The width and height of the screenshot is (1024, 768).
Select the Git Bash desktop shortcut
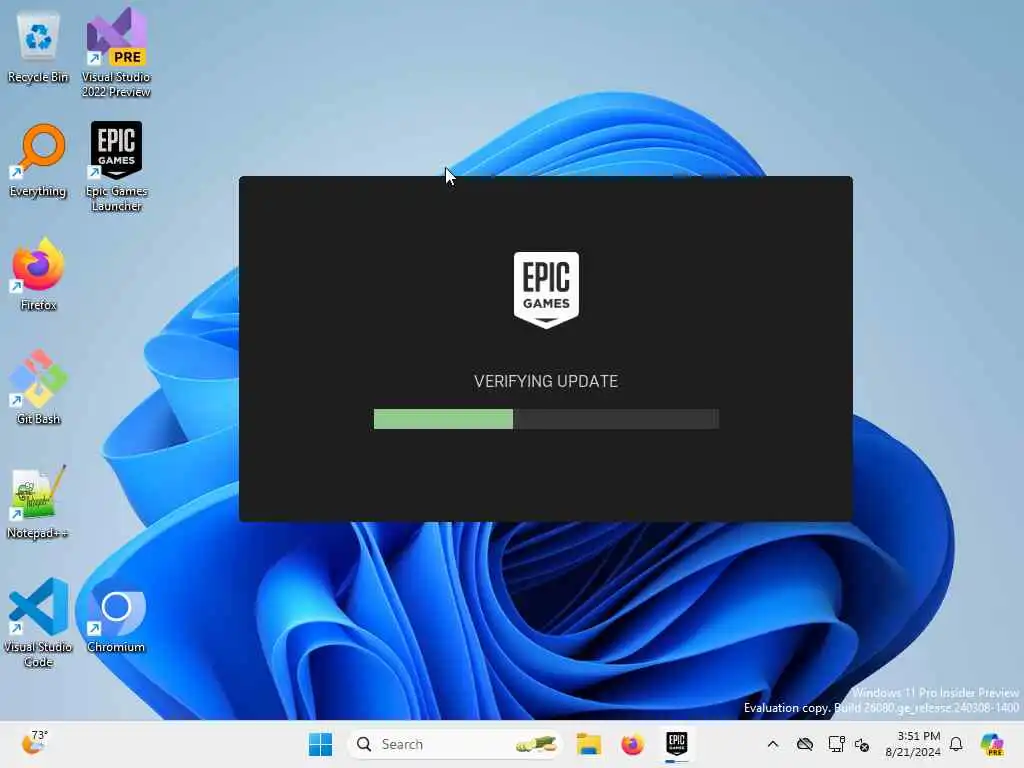pyautogui.click(x=38, y=388)
